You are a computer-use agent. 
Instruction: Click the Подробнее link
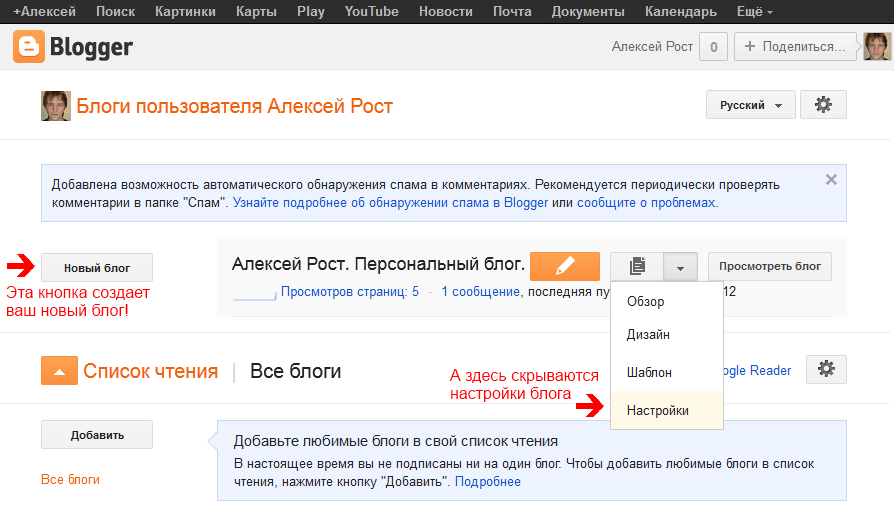[487, 482]
